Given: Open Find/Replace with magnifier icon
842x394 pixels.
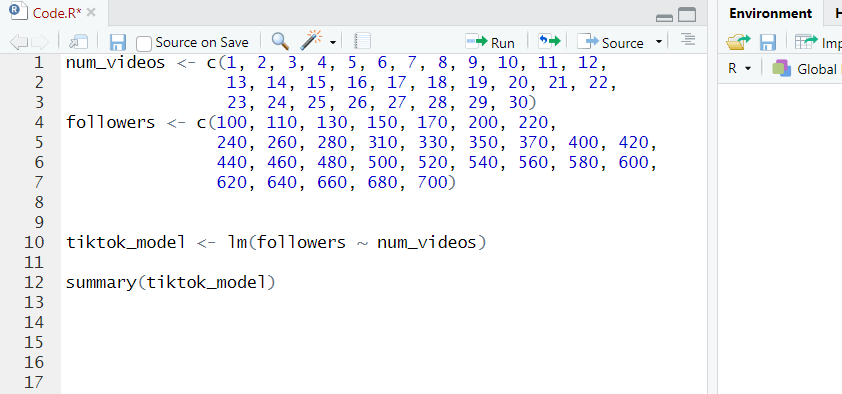Looking at the screenshot, I should click(x=280, y=41).
